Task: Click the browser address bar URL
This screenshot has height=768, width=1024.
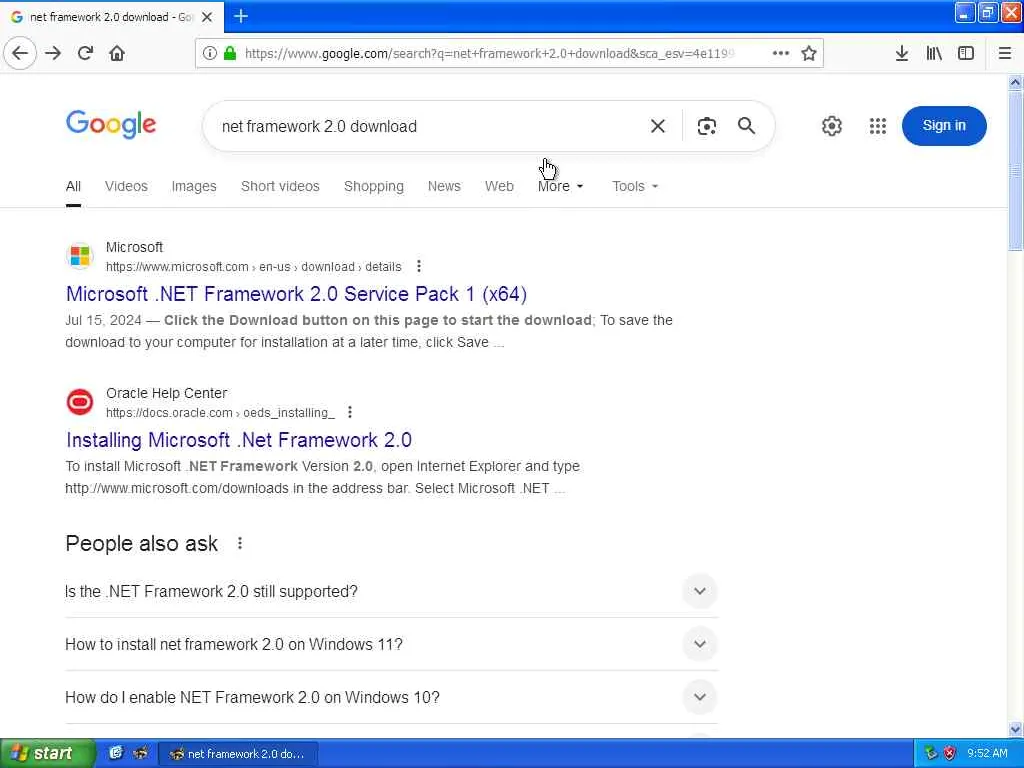Action: pyautogui.click(x=490, y=54)
